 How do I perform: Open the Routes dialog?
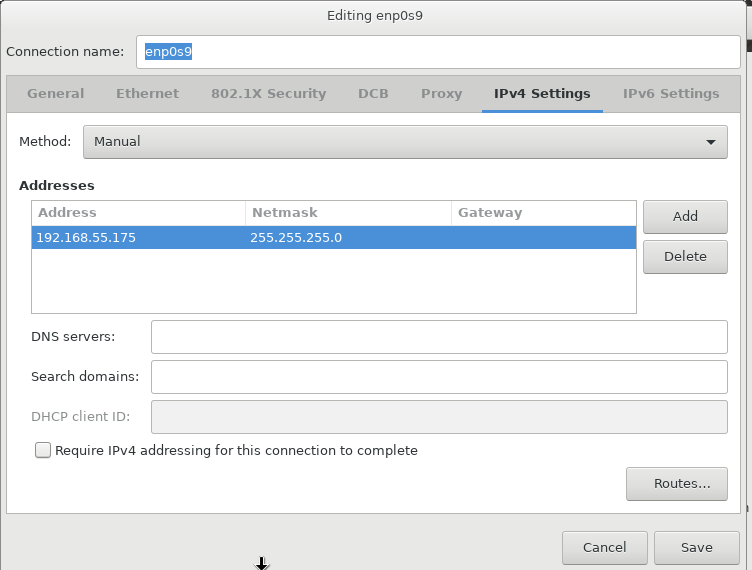pos(676,484)
